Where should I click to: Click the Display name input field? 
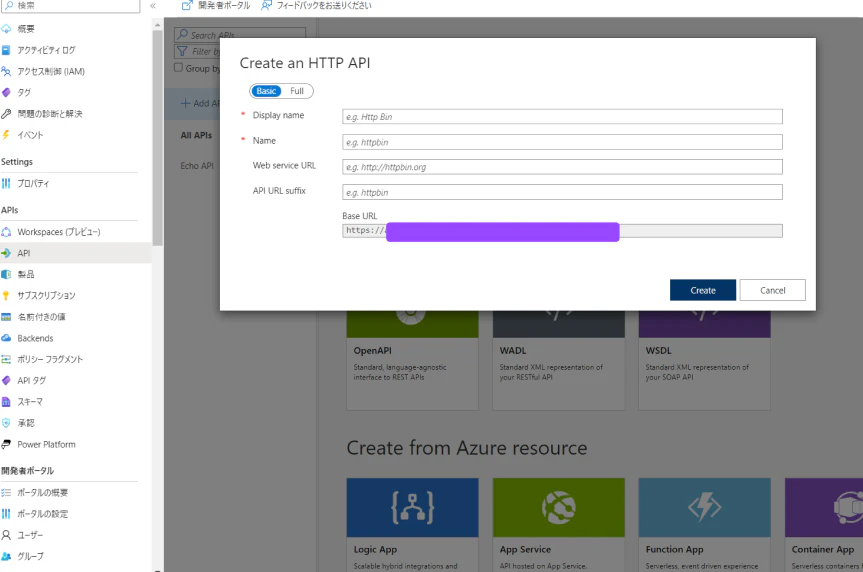pos(562,117)
